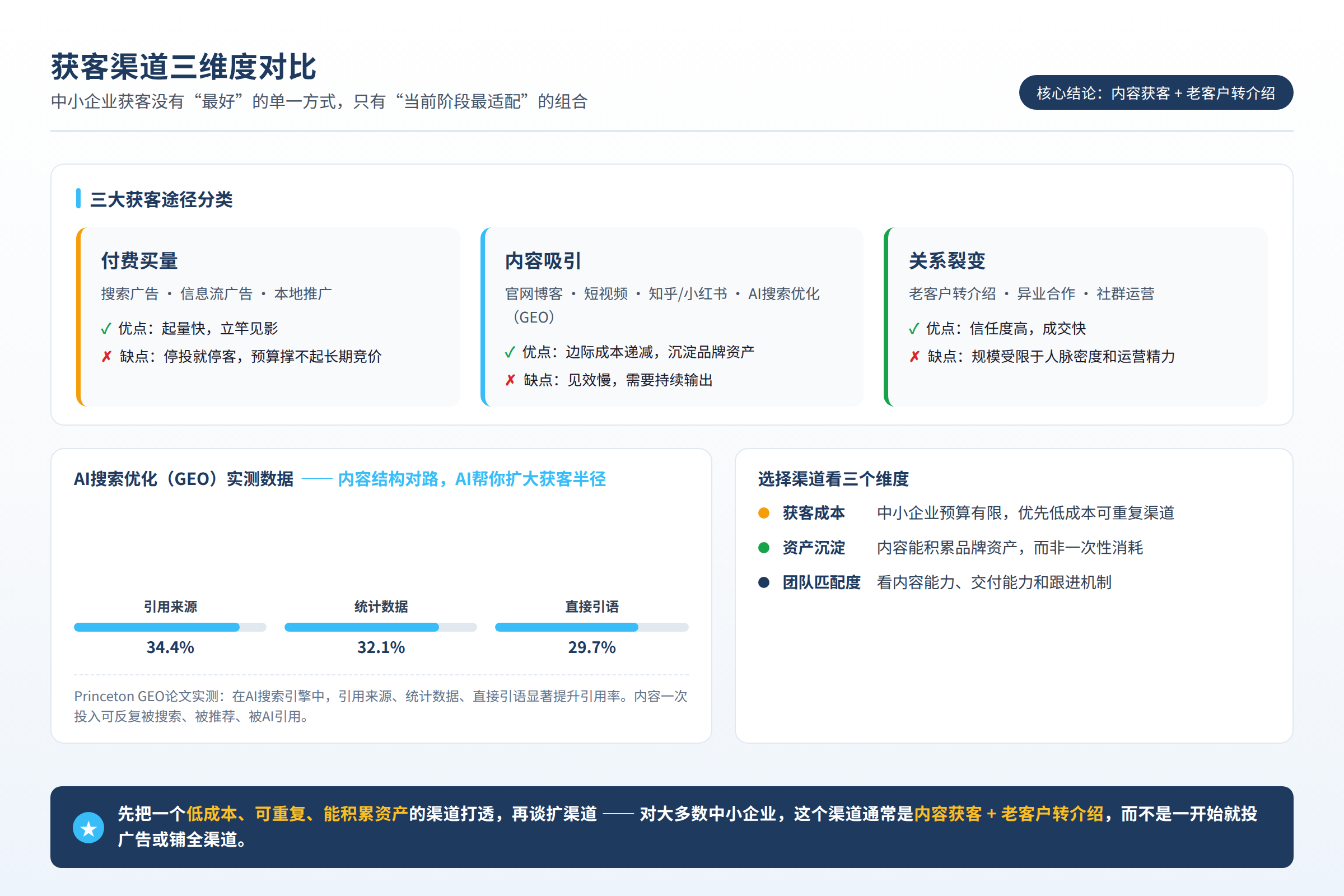This screenshot has height=896, width=1344.
Task: Click the star icon in bottom banner
Action: point(88,828)
